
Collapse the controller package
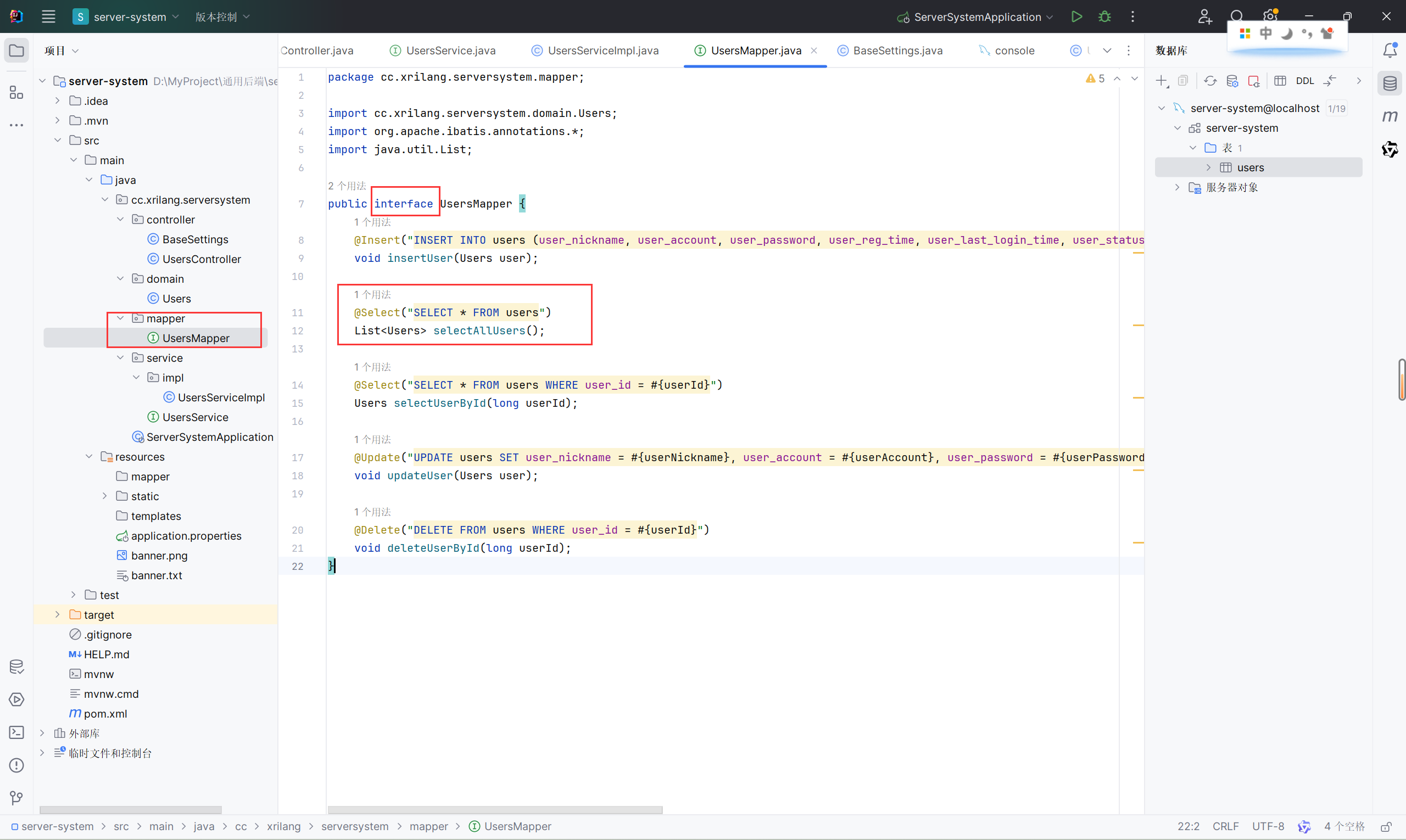pyautogui.click(x=120, y=220)
